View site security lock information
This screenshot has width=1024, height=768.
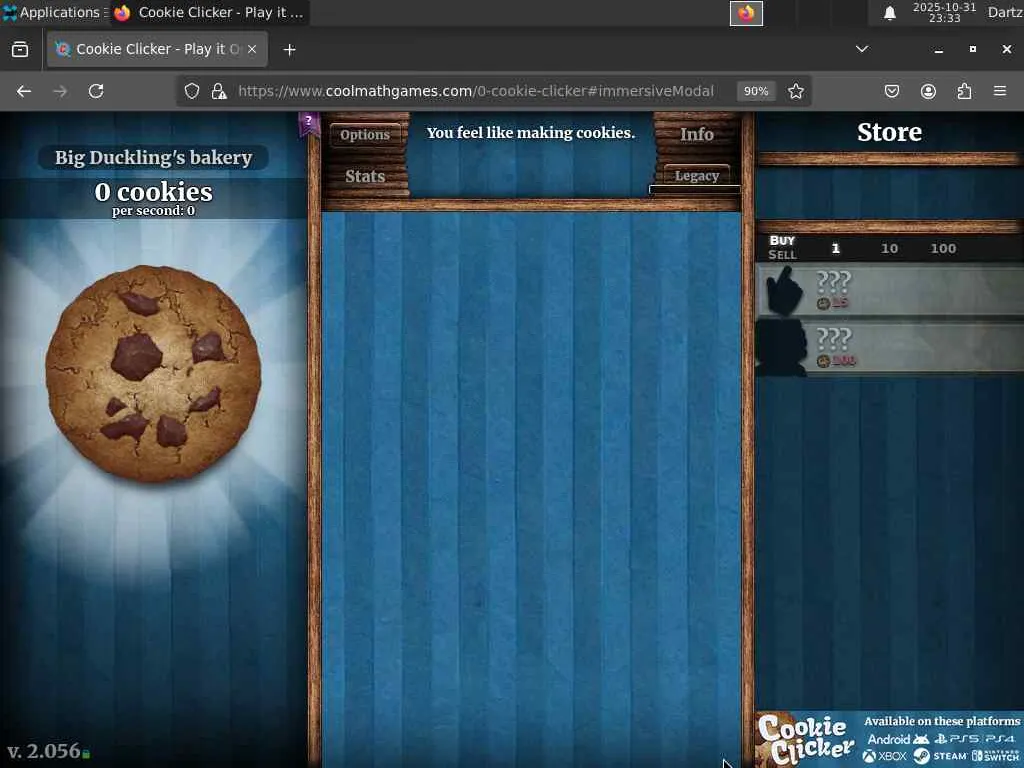coord(219,91)
